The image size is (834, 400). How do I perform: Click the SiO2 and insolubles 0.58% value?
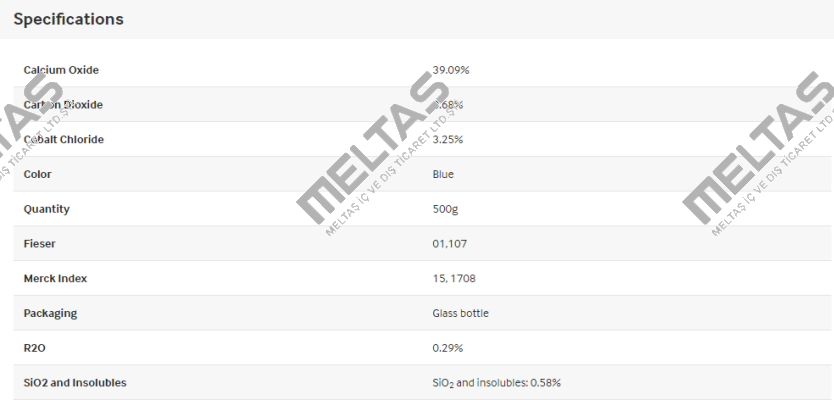(x=497, y=383)
